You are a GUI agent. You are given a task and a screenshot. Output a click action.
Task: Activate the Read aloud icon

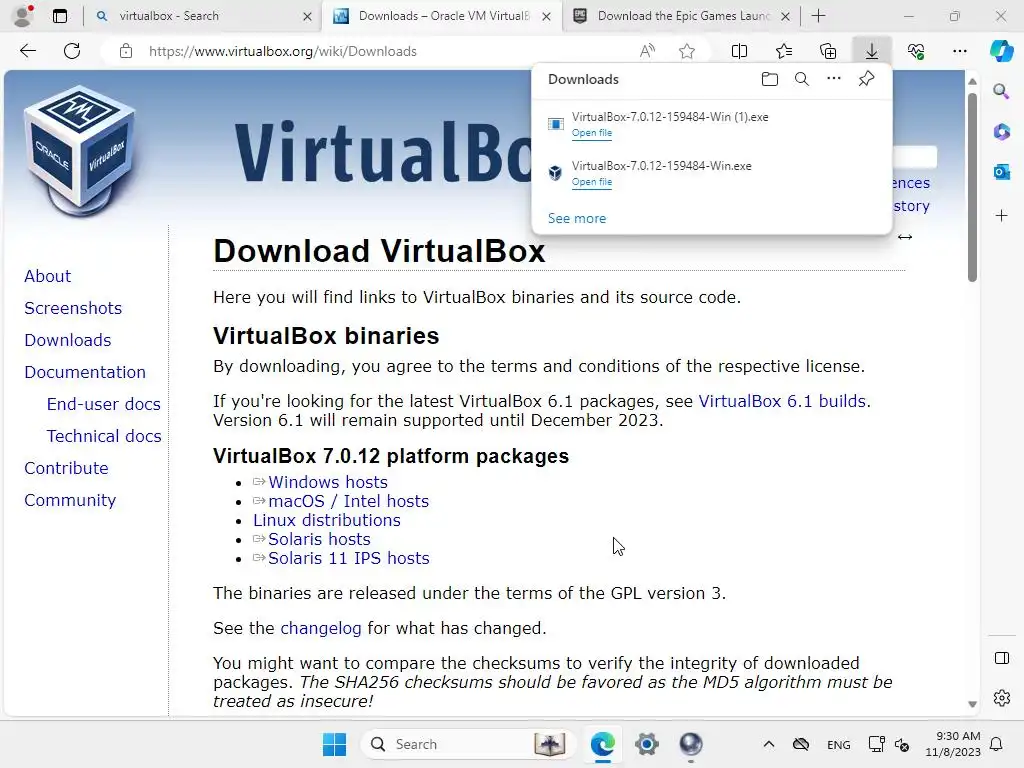(x=647, y=51)
